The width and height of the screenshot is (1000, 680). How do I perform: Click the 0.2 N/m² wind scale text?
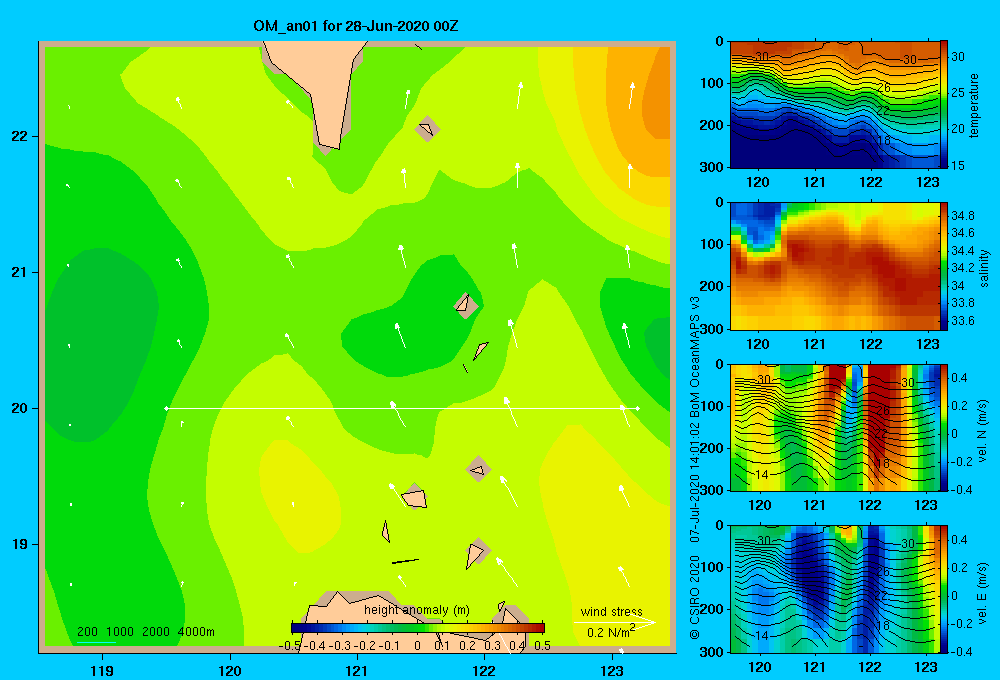point(610,632)
